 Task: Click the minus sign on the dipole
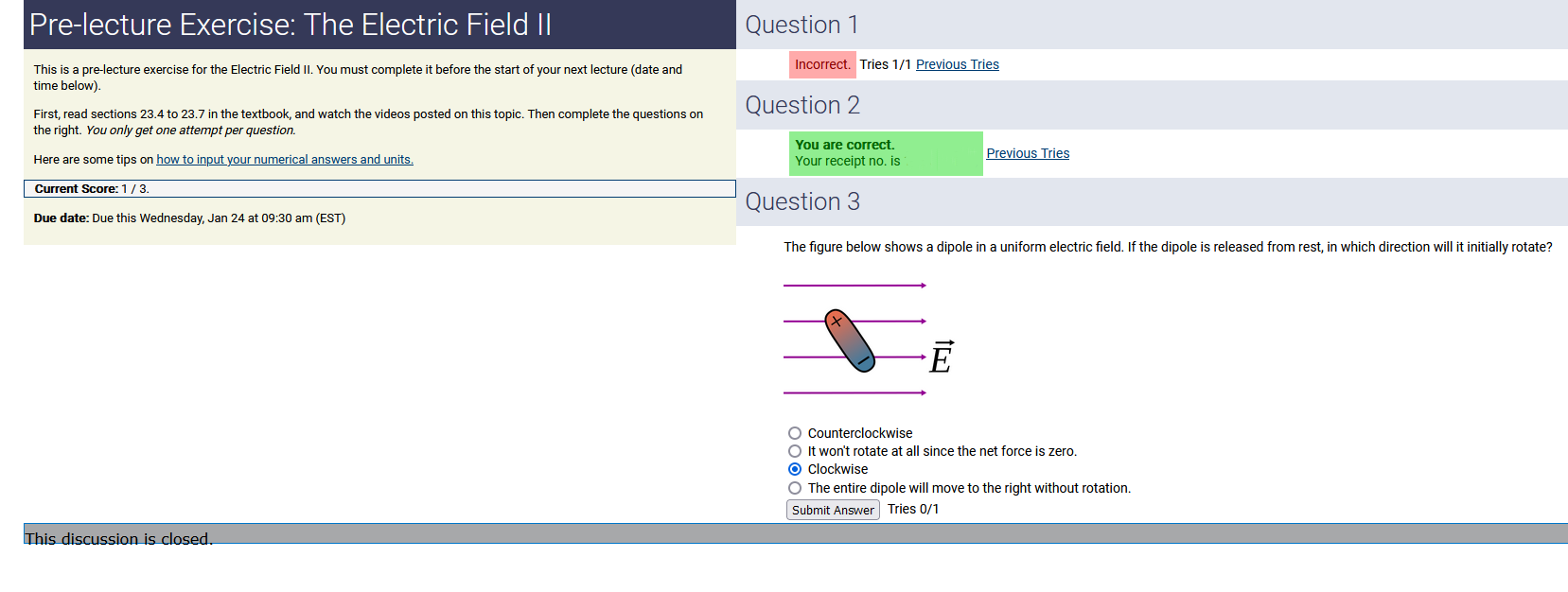point(863,360)
